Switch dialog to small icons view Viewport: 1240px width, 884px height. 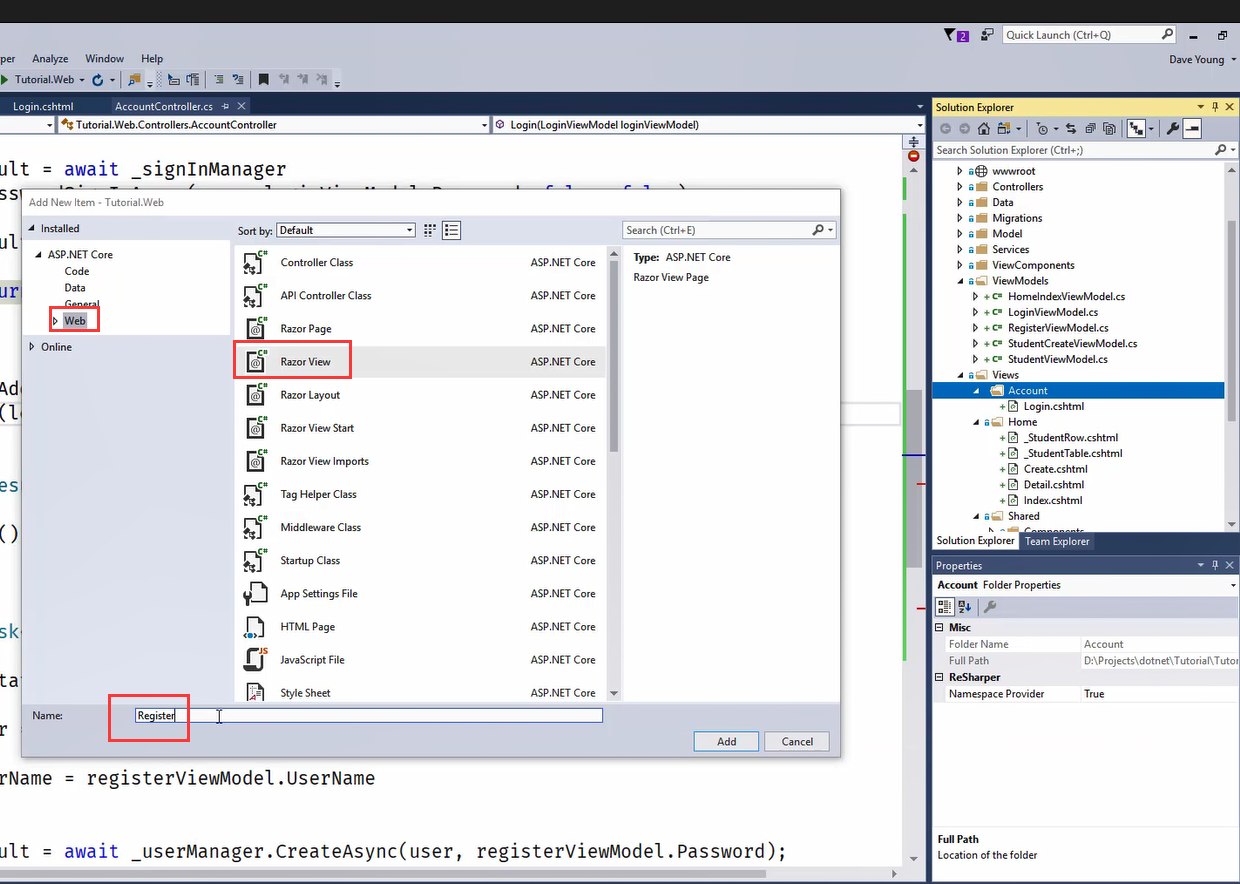point(430,230)
